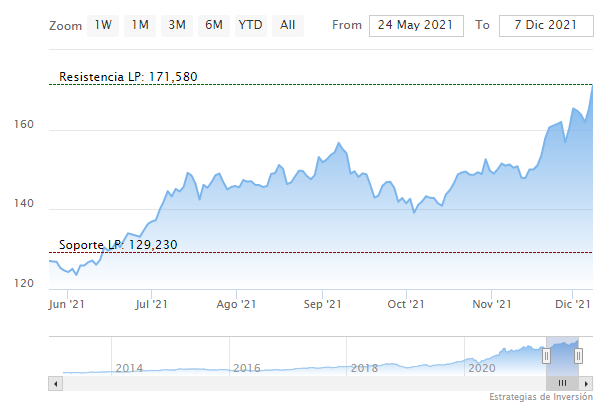
Task: Click 2014 in the navigator timeline
Action: (129, 368)
